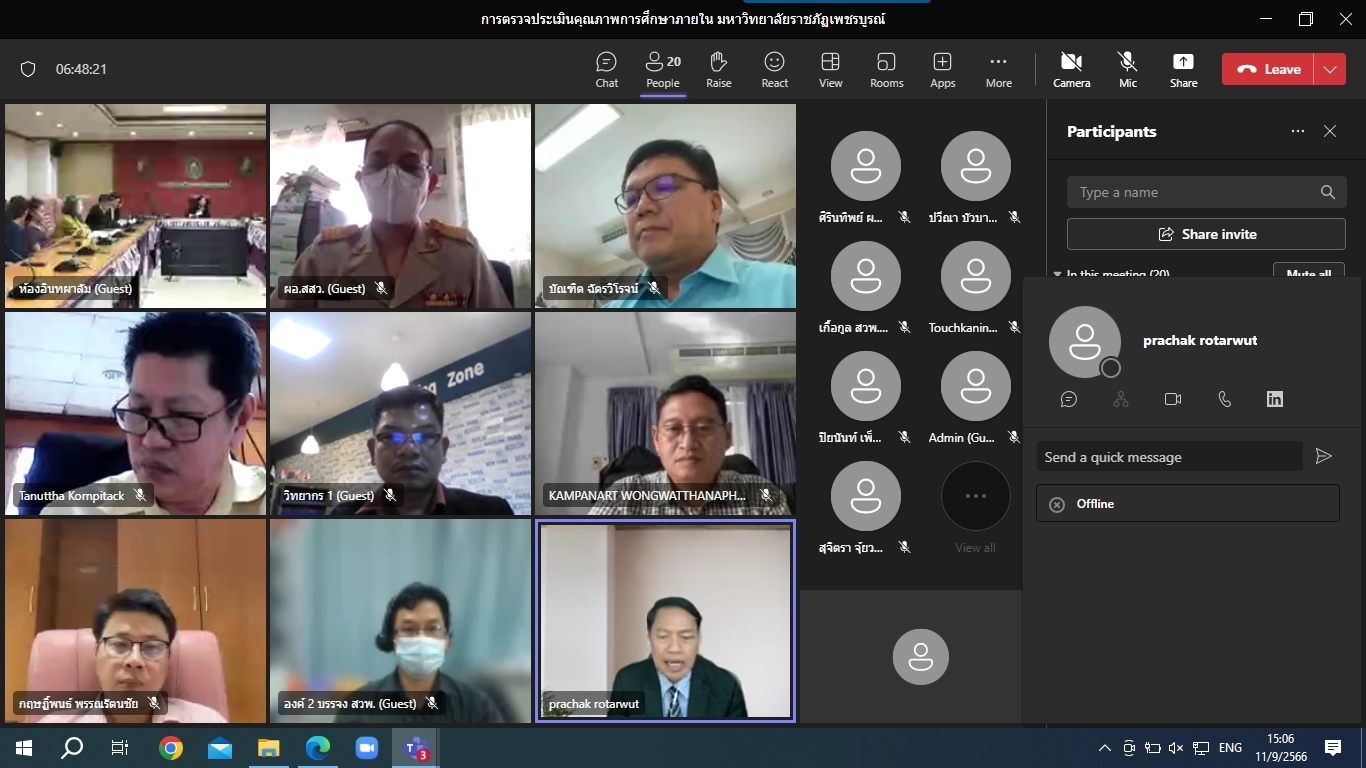
Task: Unmute the Mic
Action: point(1127,69)
